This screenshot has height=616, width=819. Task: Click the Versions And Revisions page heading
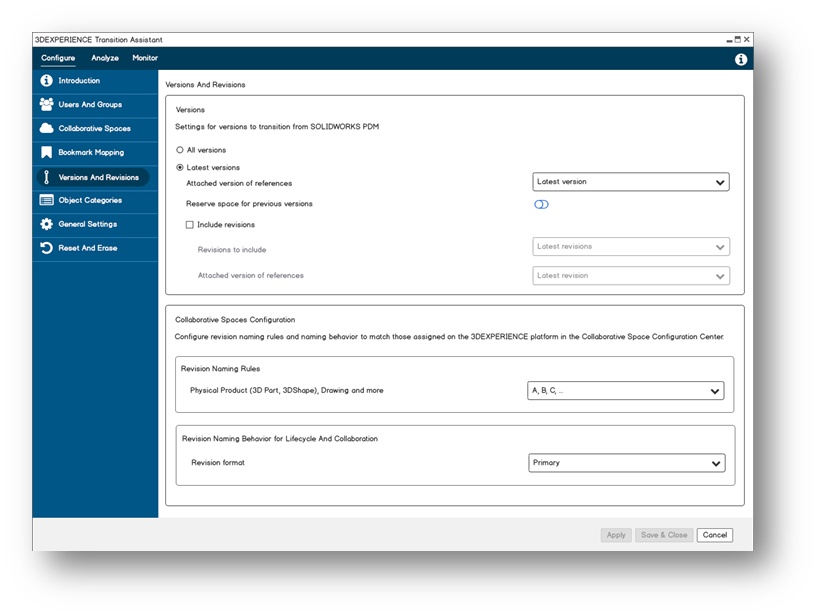(205, 85)
